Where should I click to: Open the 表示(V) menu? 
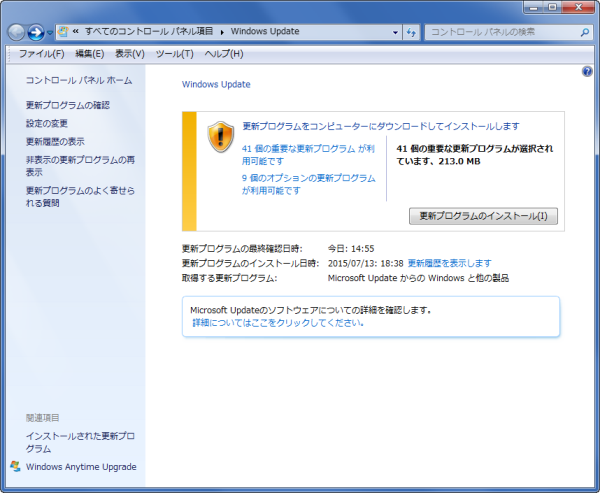[130, 54]
